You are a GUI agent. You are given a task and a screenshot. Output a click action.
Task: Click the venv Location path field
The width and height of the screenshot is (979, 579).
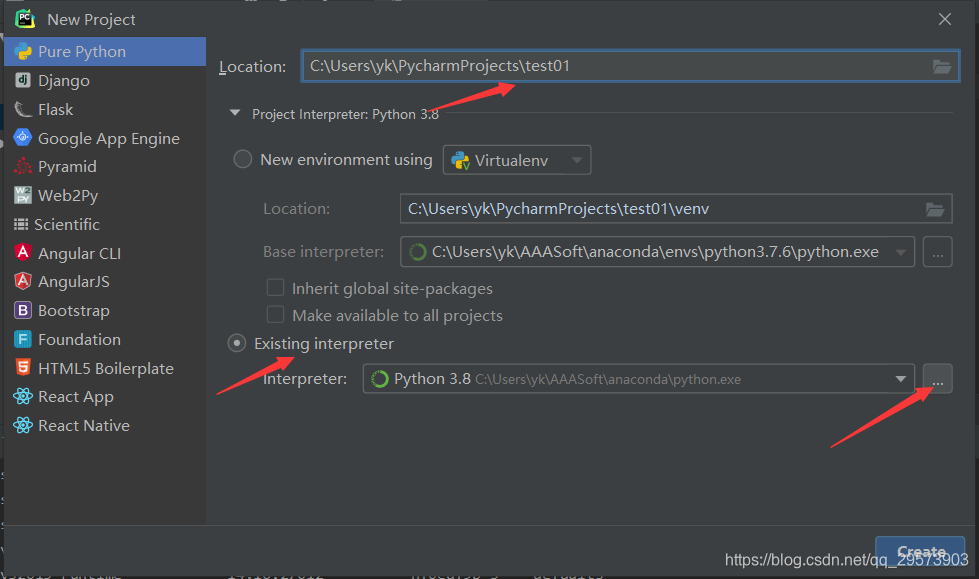676,209
